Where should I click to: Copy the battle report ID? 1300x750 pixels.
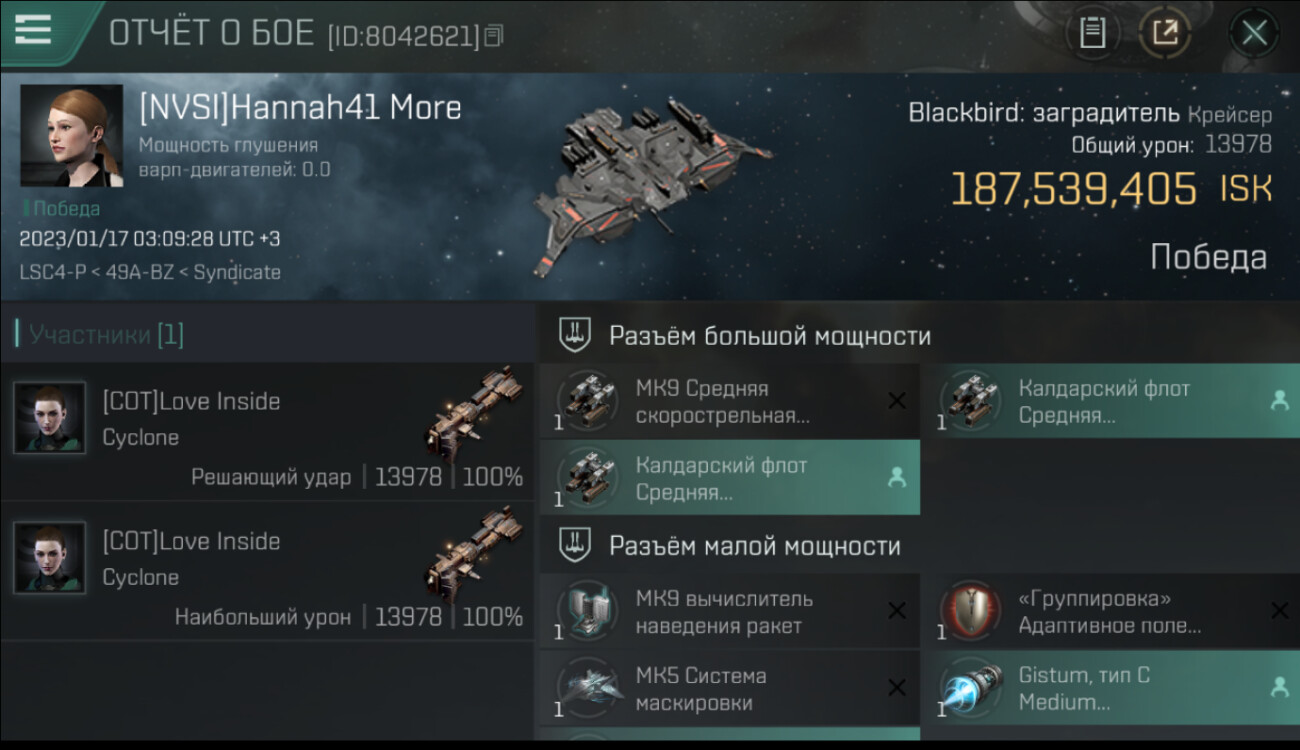click(x=493, y=37)
